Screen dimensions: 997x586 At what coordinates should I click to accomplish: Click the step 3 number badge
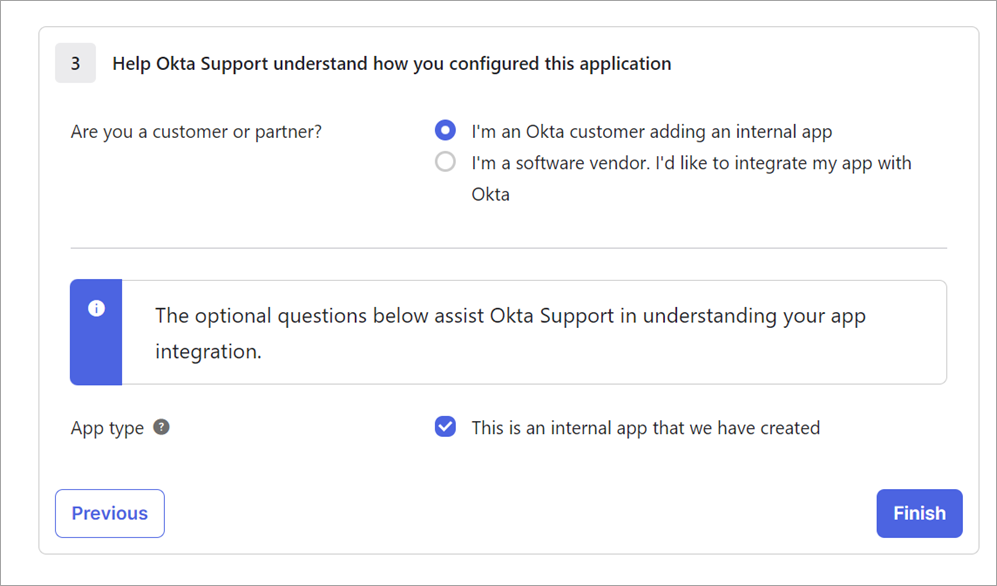[76, 63]
